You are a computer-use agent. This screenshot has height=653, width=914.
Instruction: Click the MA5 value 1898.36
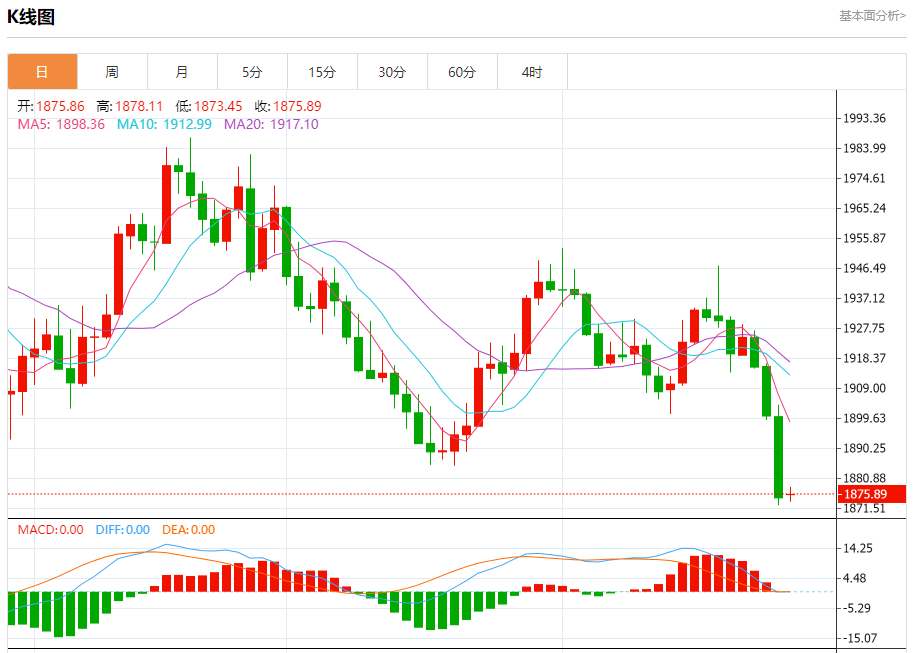tap(80, 124)
